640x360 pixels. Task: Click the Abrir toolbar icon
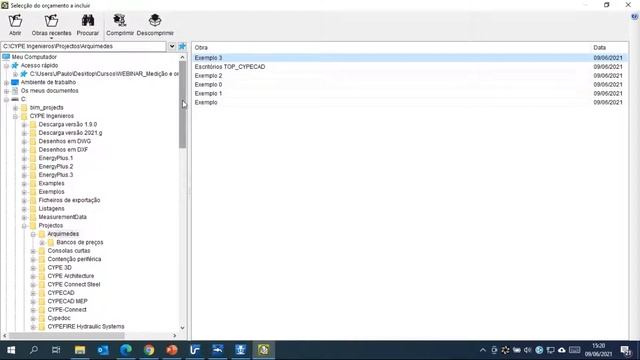pos(15,21)
